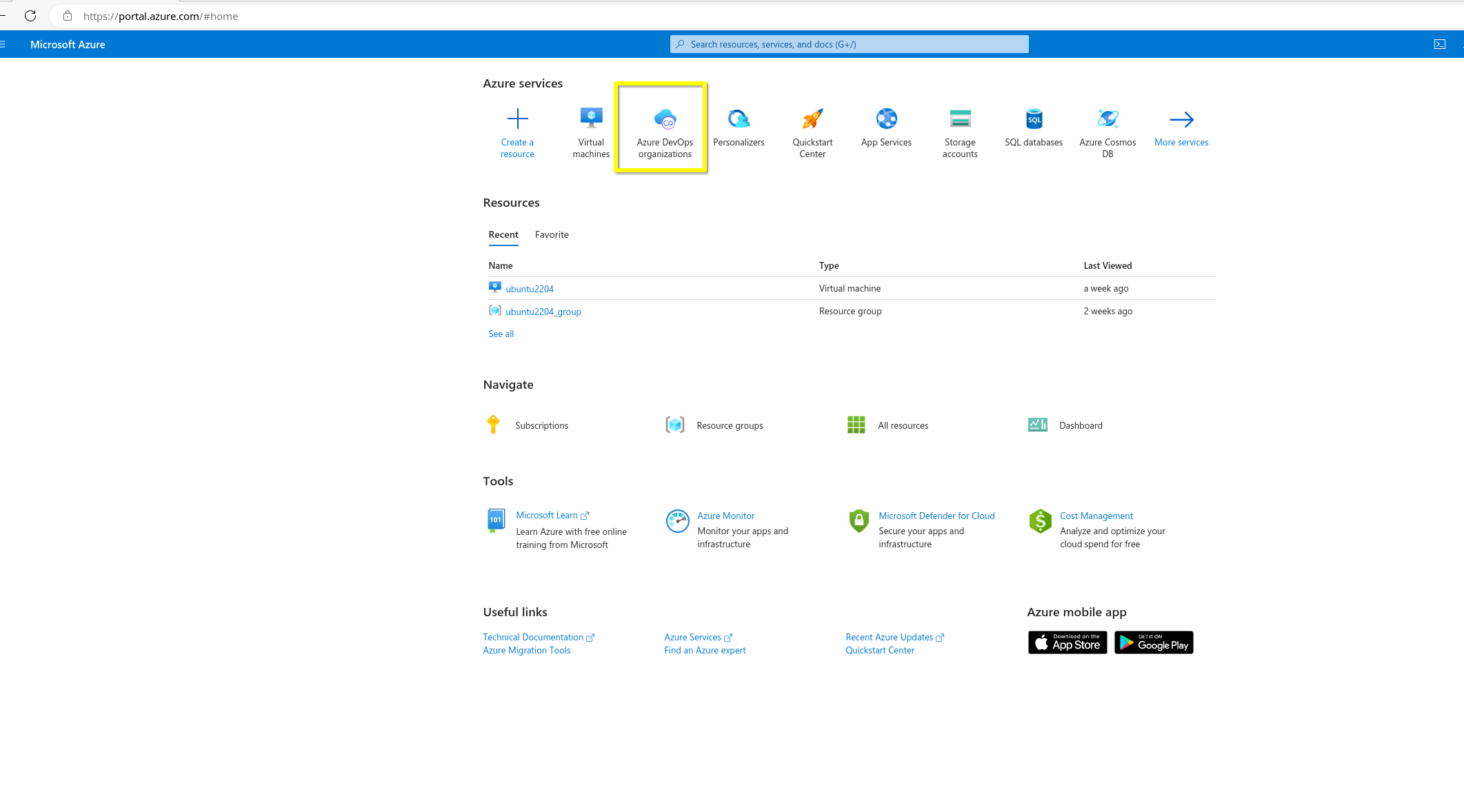The image size is (1464, 812).
Task: Click the '2 weeks ago' last viewed cell
Action: click(1107, 311)
